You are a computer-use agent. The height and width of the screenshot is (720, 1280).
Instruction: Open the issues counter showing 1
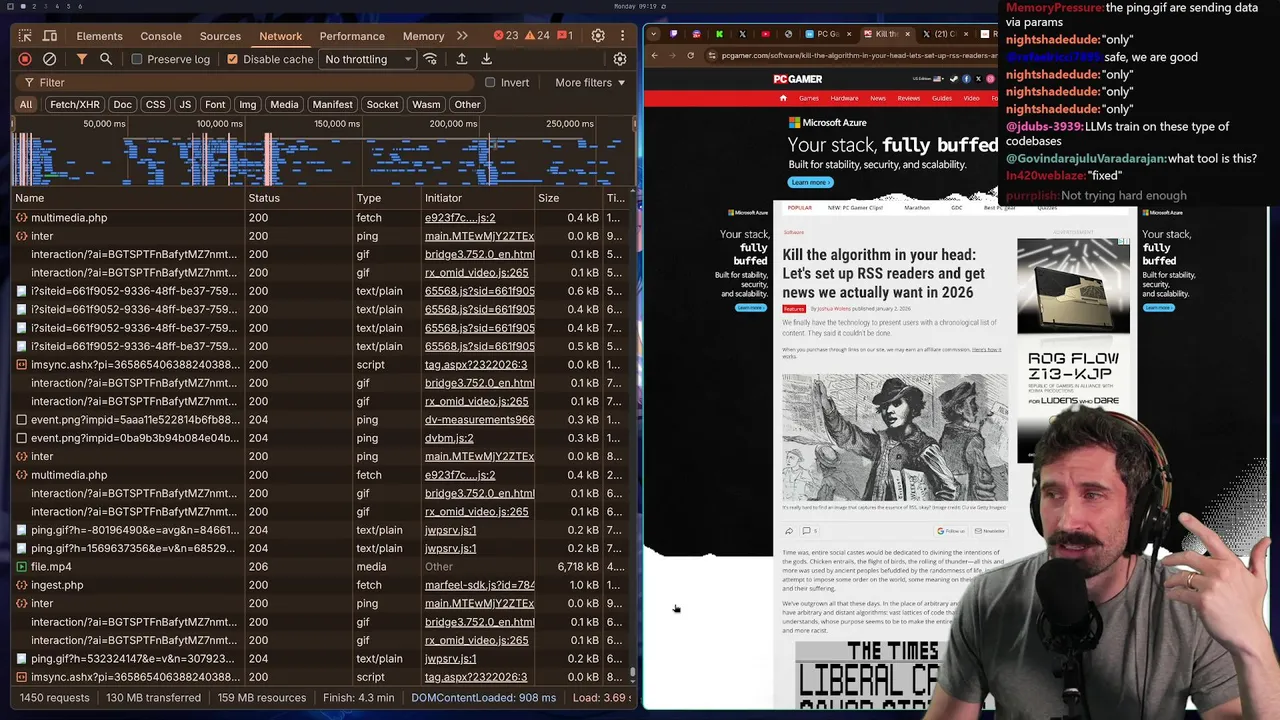pyautogui.click(x=565, y=36)
